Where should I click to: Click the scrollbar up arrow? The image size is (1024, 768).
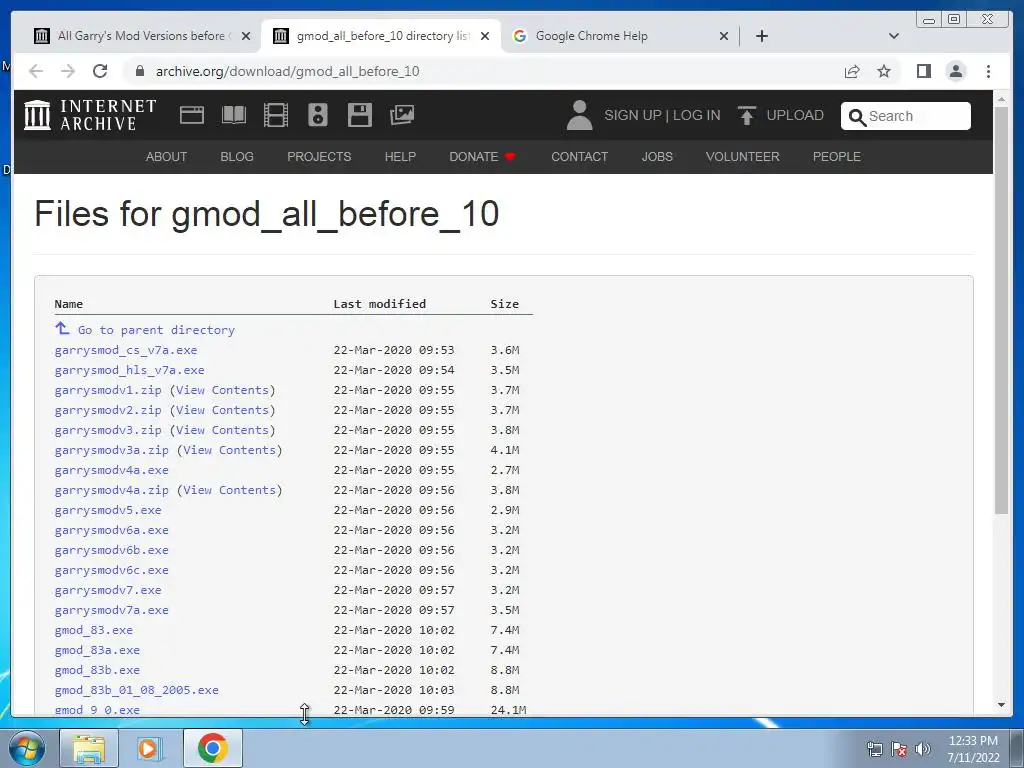1001,99
